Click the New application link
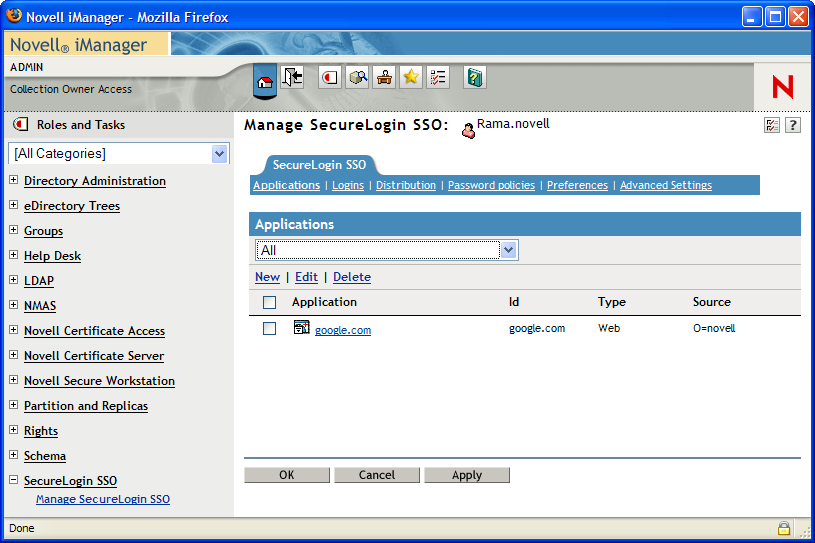The image size is (815, 543). 268,277
